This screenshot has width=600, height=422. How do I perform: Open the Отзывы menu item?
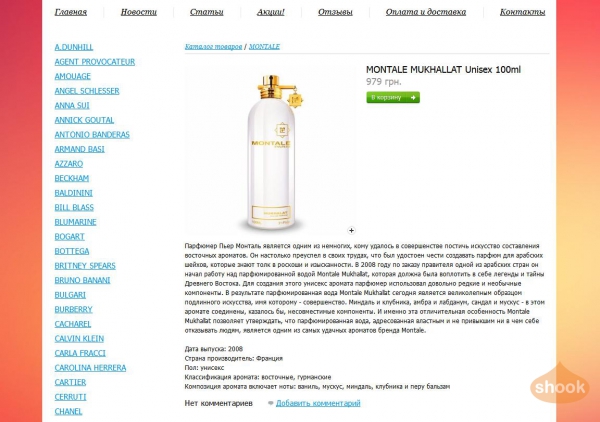coord(335,12)
